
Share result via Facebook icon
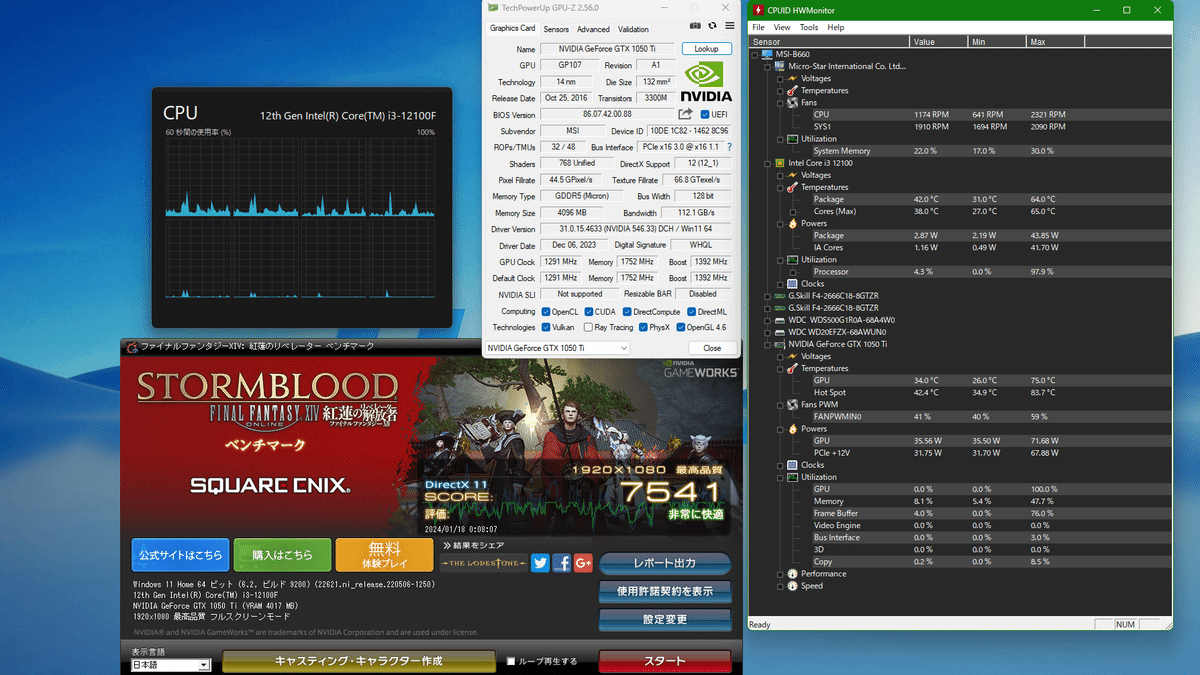click(x=562, y=563)
